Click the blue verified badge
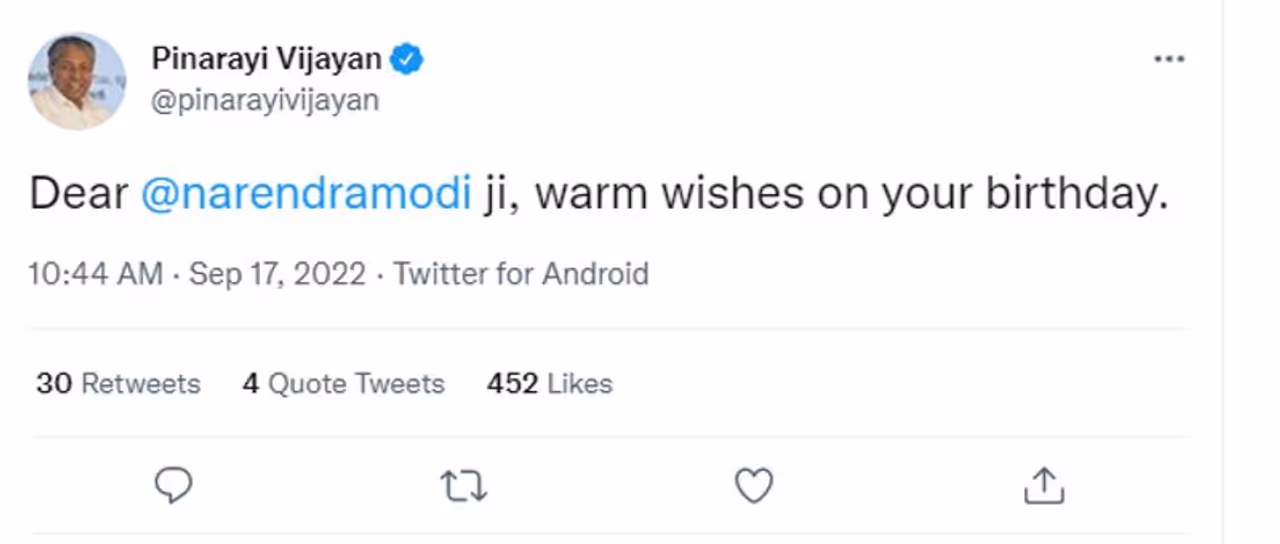This screenshot has height=544, width=1280. click(x=406, y=59)
